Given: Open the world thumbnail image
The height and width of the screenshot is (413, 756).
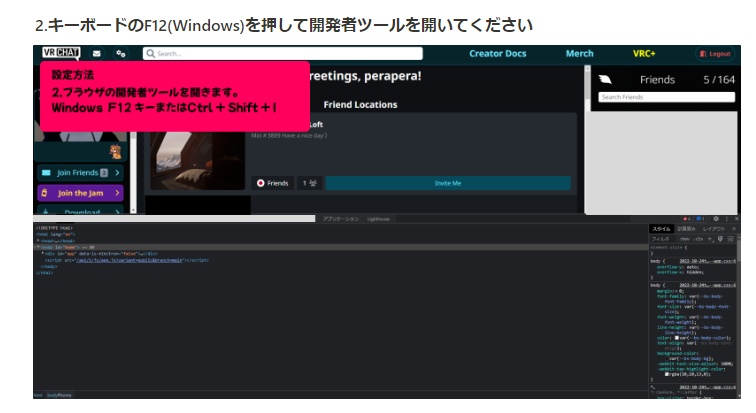Looking at the screenshot, I should pyautogui.click(x=197, y=160).
